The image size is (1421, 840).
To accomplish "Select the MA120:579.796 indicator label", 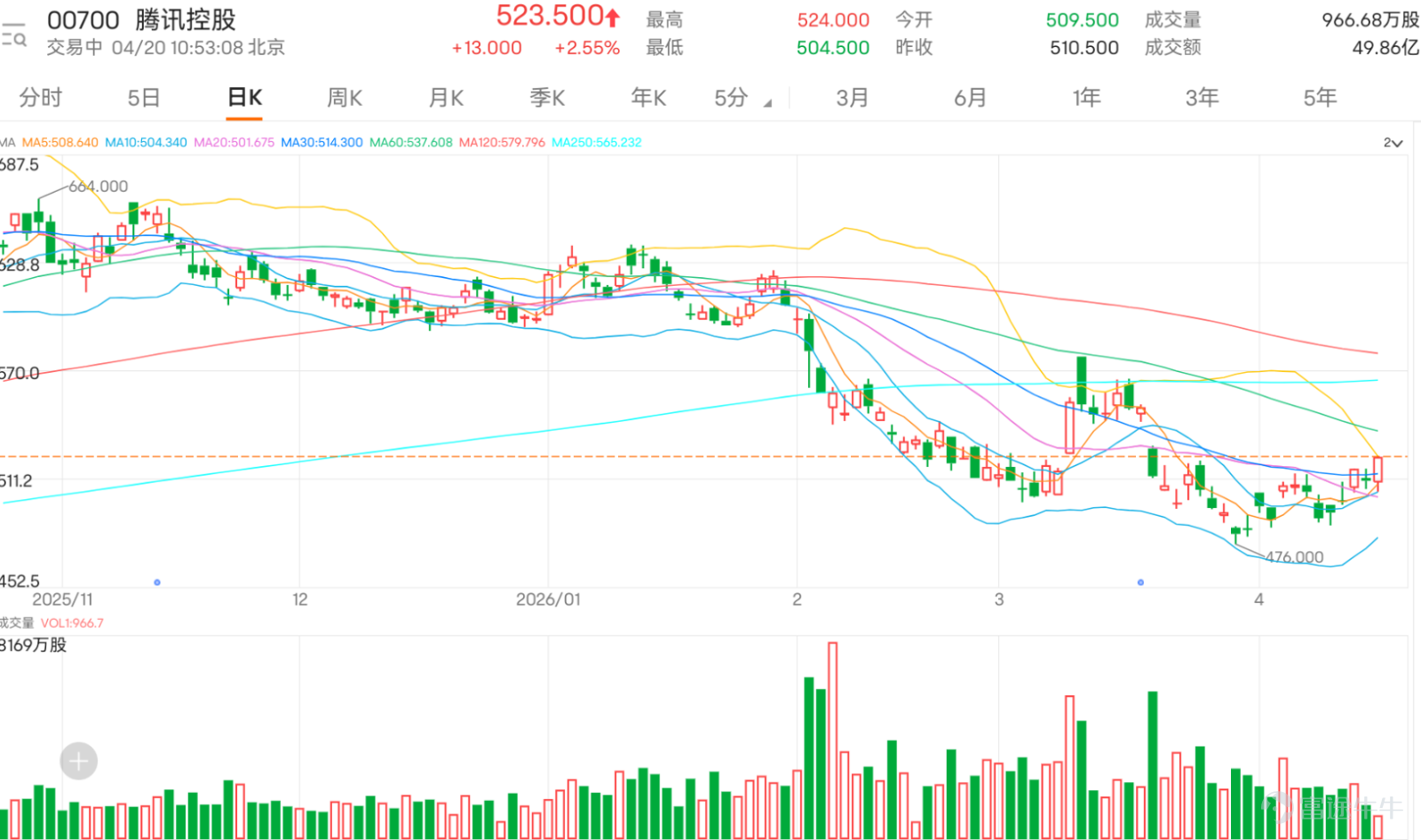I will pyautogui.click(x=502, y=142).
